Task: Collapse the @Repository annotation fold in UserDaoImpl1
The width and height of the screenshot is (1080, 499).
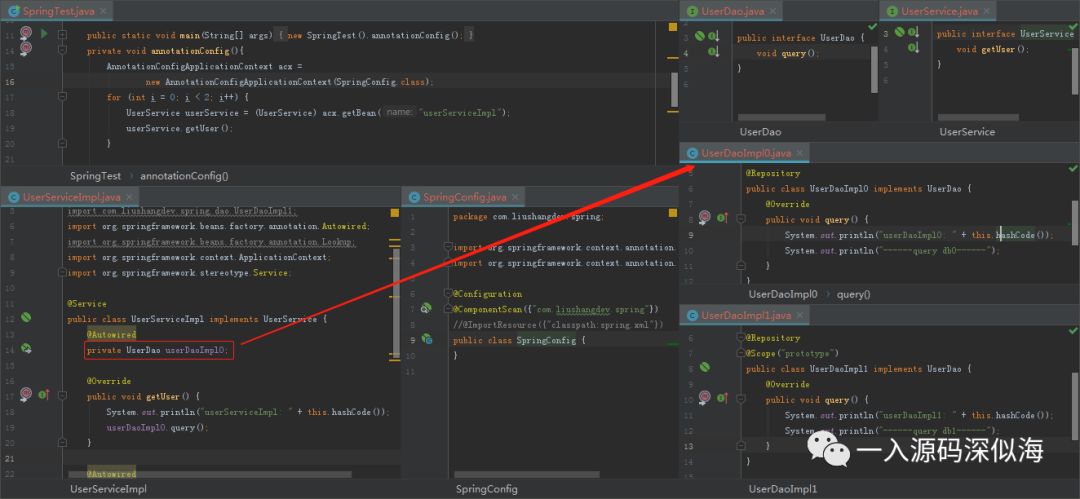Action: (x=740, y=338)
